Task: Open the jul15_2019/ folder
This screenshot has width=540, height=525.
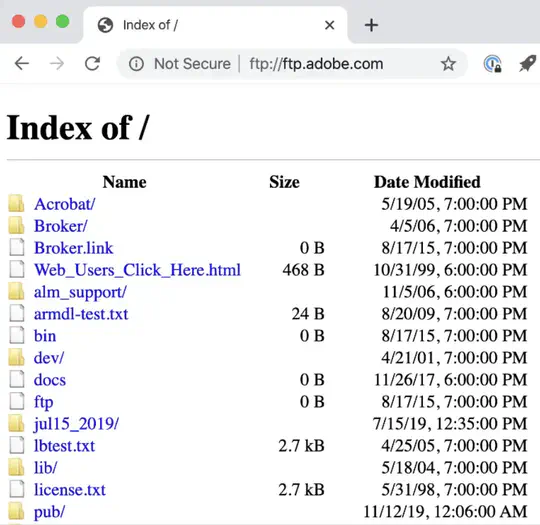Action: pyautogui.click(x=76, y=424)
